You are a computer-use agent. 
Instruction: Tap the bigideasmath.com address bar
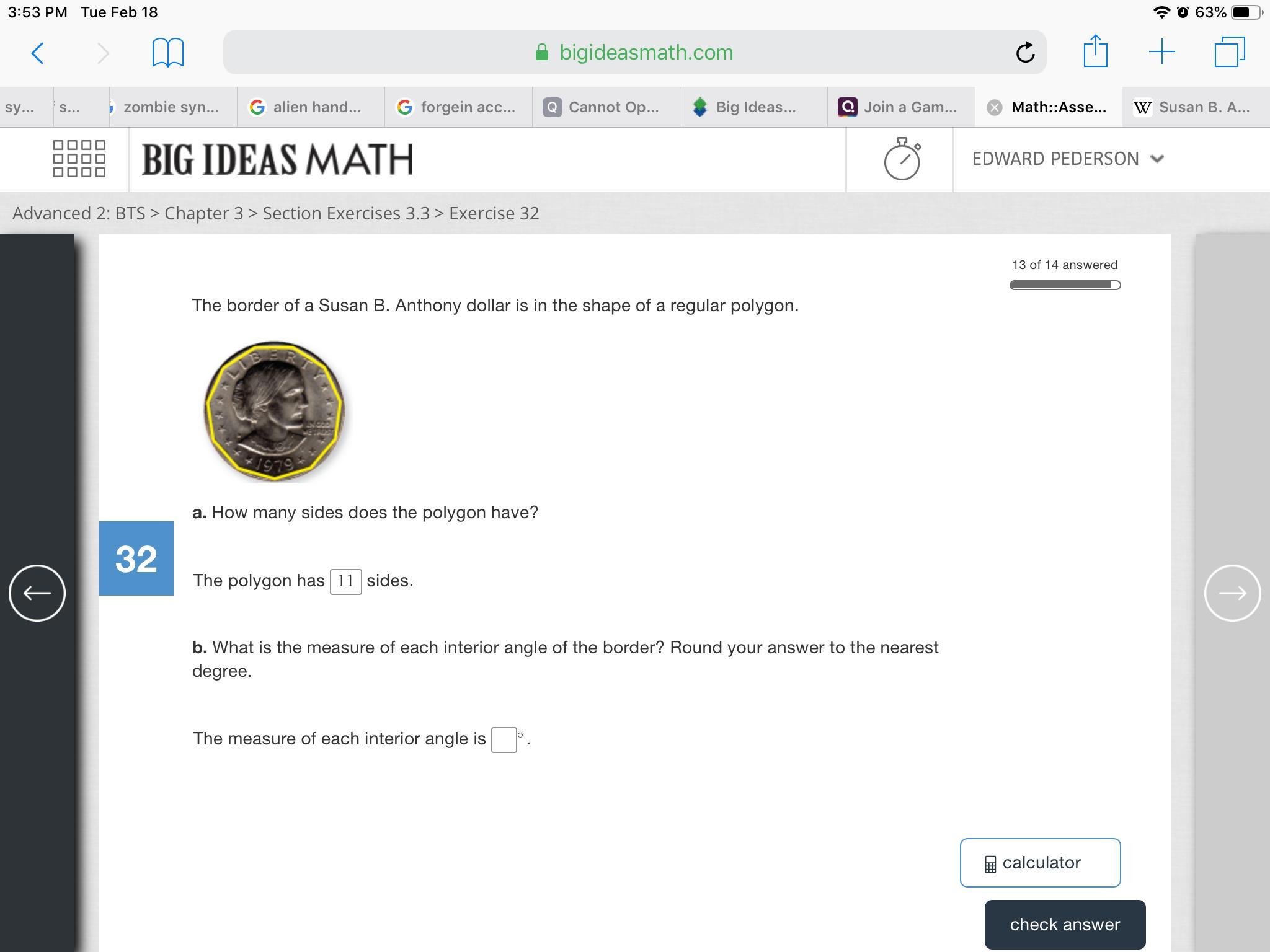pyautogui.click(x=634, y=53)
